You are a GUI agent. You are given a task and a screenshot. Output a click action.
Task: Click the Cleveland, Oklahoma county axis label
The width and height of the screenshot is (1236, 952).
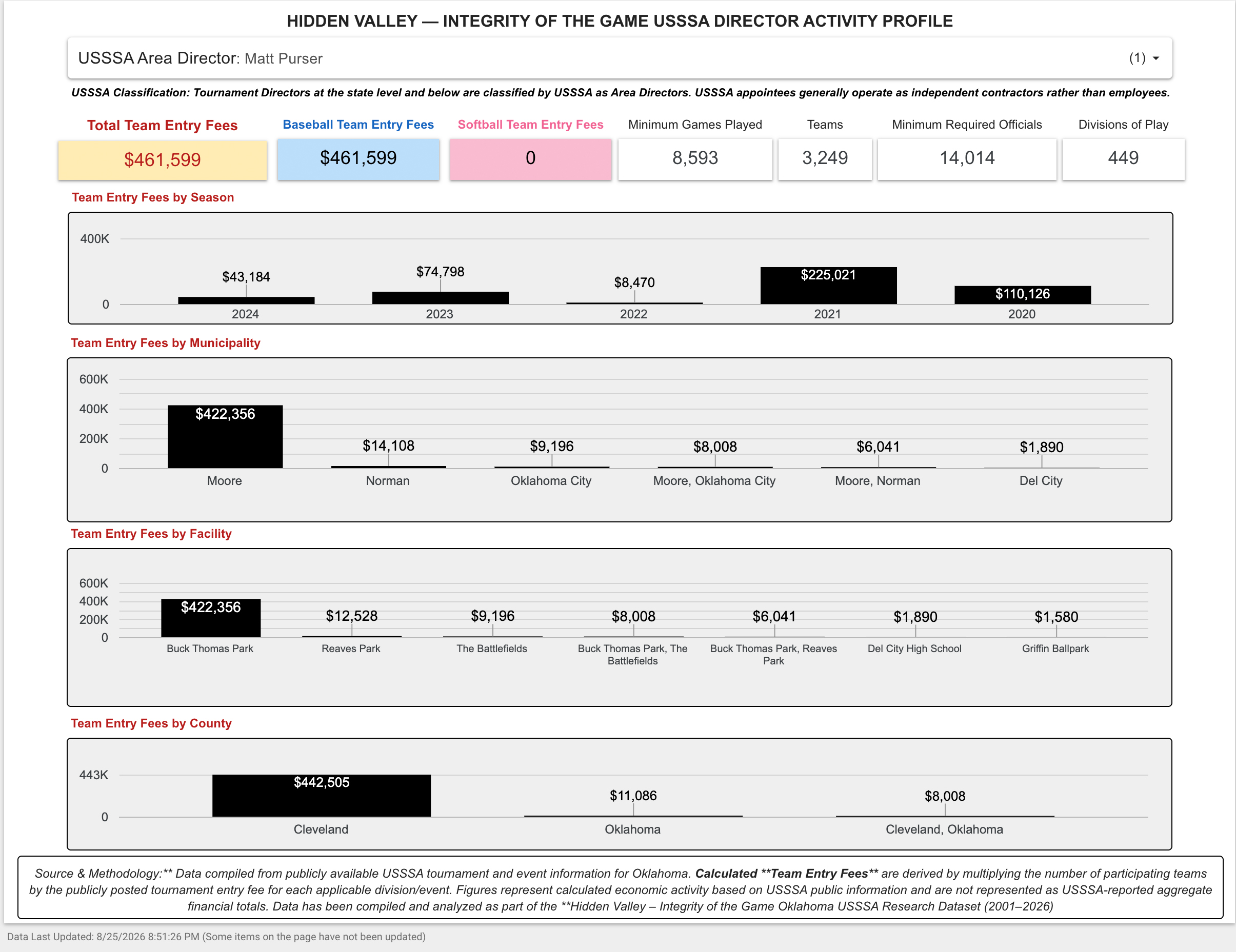point(945,829)
